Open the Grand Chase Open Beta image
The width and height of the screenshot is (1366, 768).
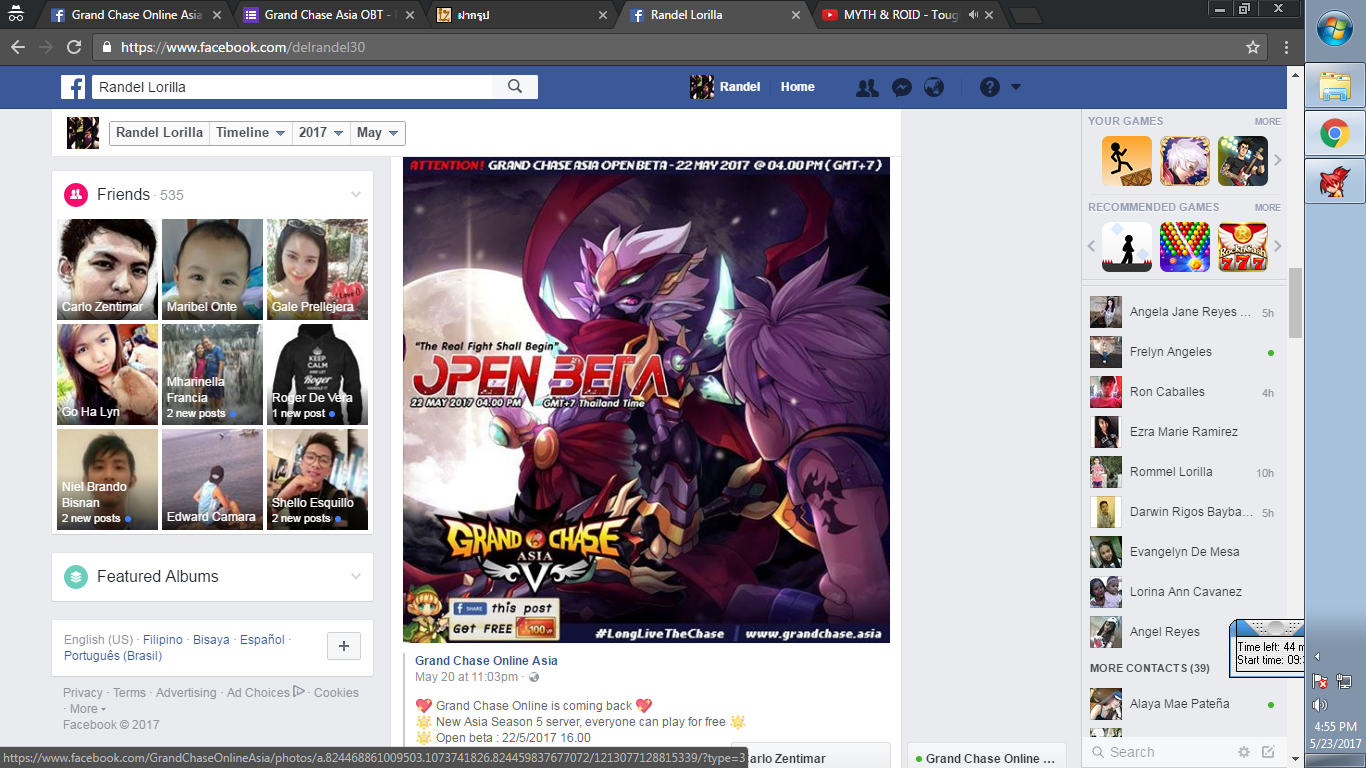646,399
